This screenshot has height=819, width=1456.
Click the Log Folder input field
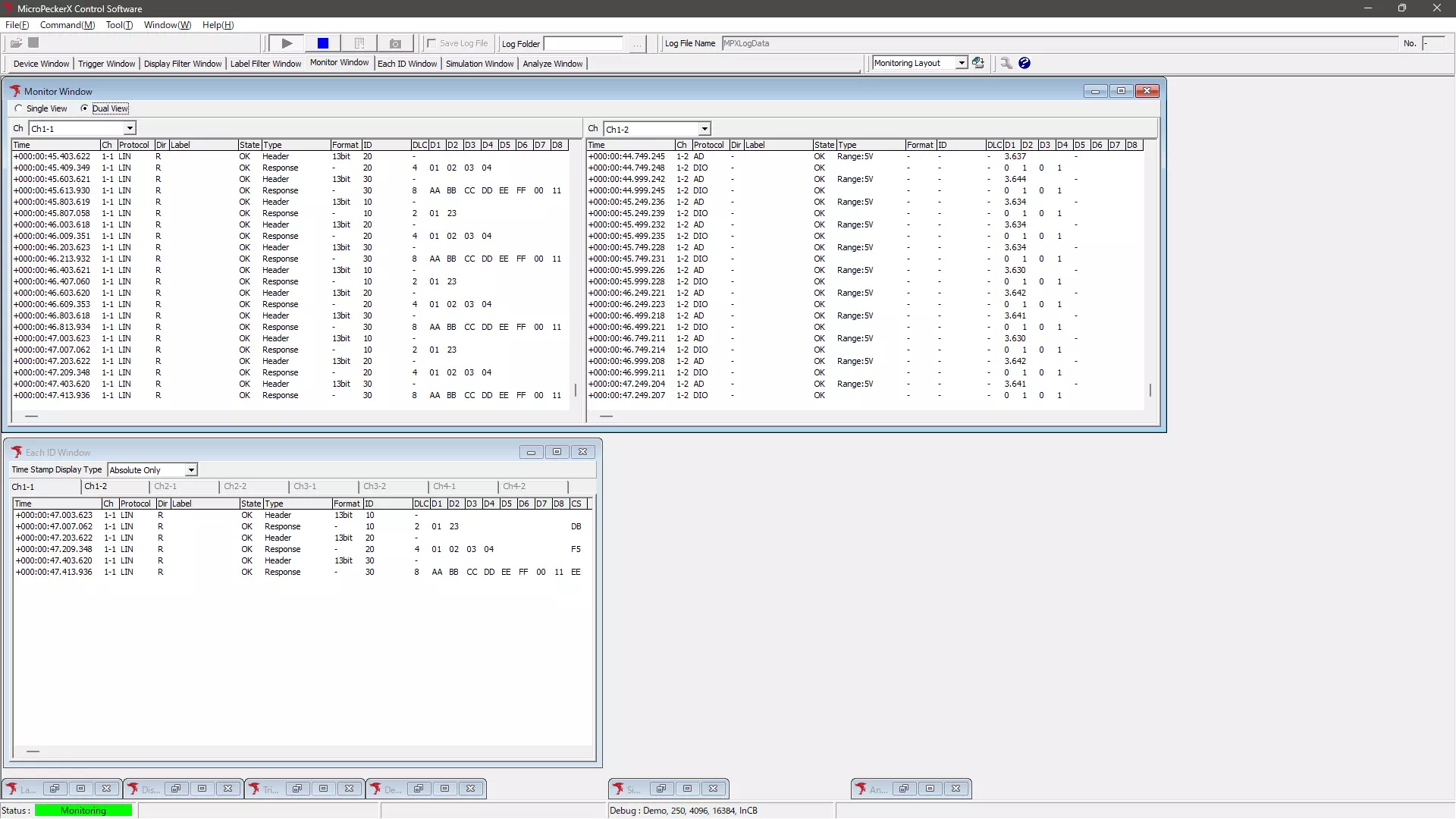[583, 43]
